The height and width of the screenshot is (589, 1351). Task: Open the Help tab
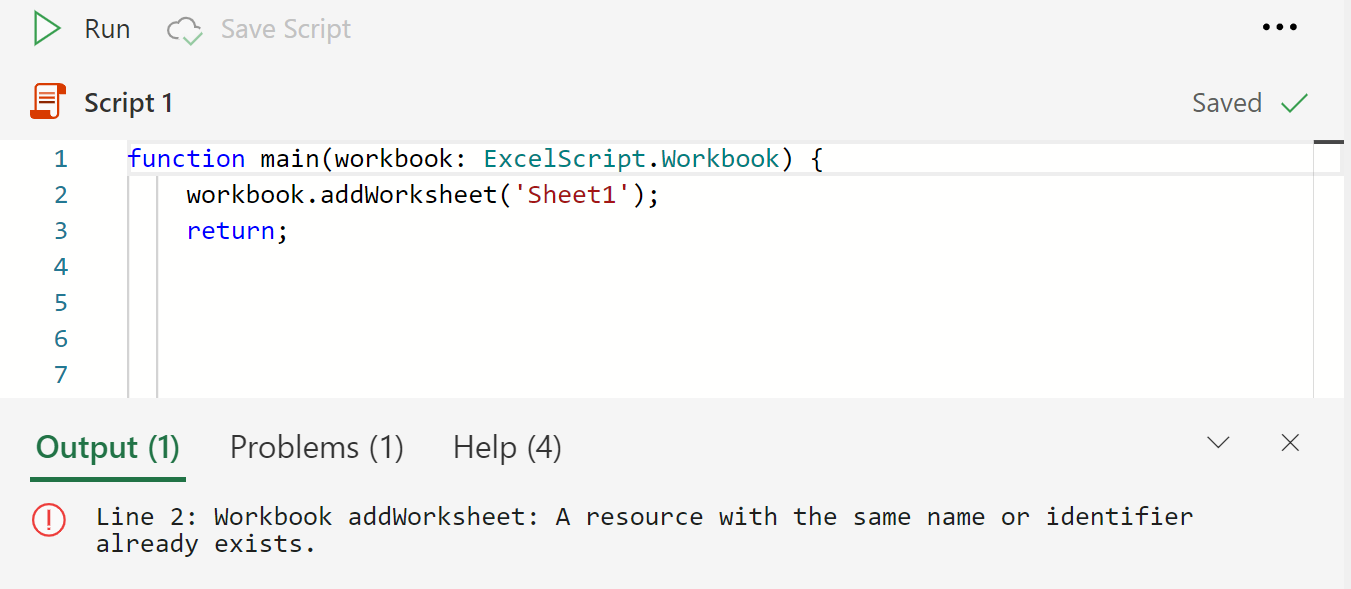pos(506,447)
